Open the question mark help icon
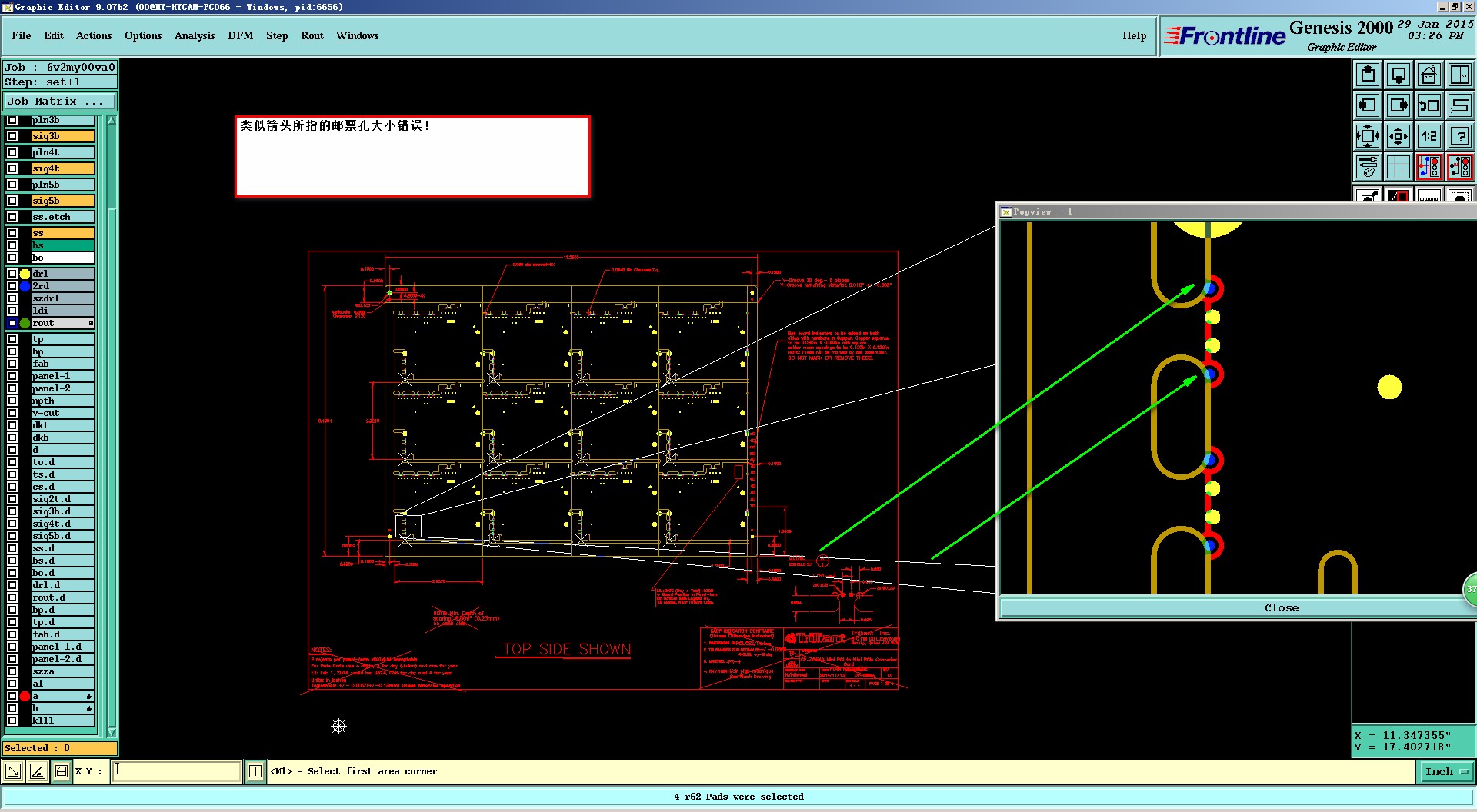1477x812 pixels. coord(1459,136)
